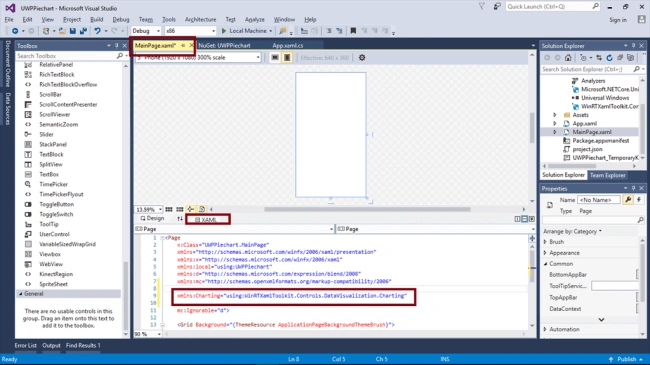Click the Publish button in status bar
Screen dimensions: 650x365
pyautogui.click(x=626, y=359)
